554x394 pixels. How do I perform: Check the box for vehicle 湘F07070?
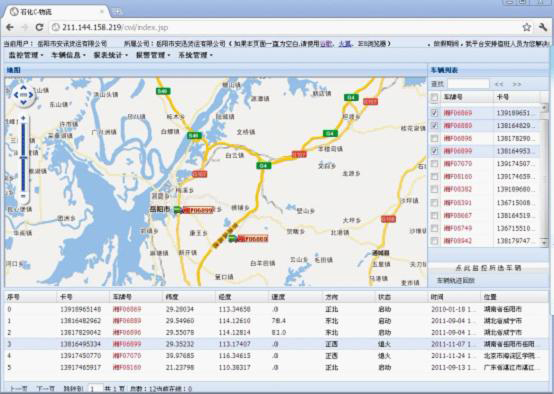[435, 164]
